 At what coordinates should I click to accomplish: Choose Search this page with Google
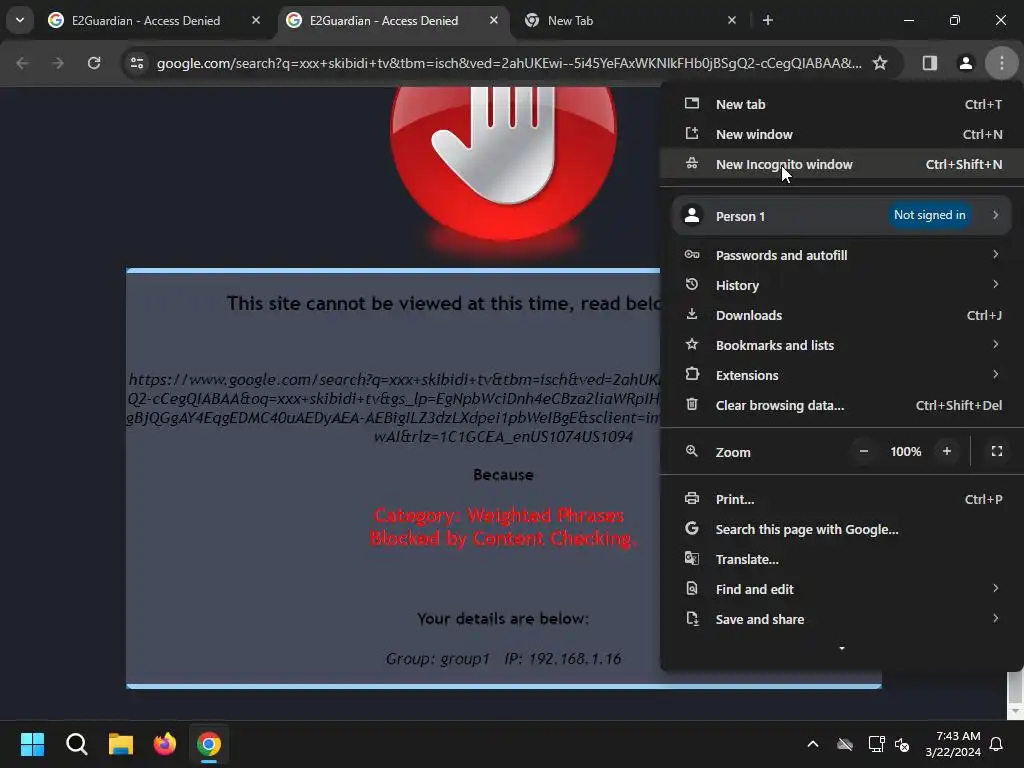pyautogui.click(x=842, y=529)
